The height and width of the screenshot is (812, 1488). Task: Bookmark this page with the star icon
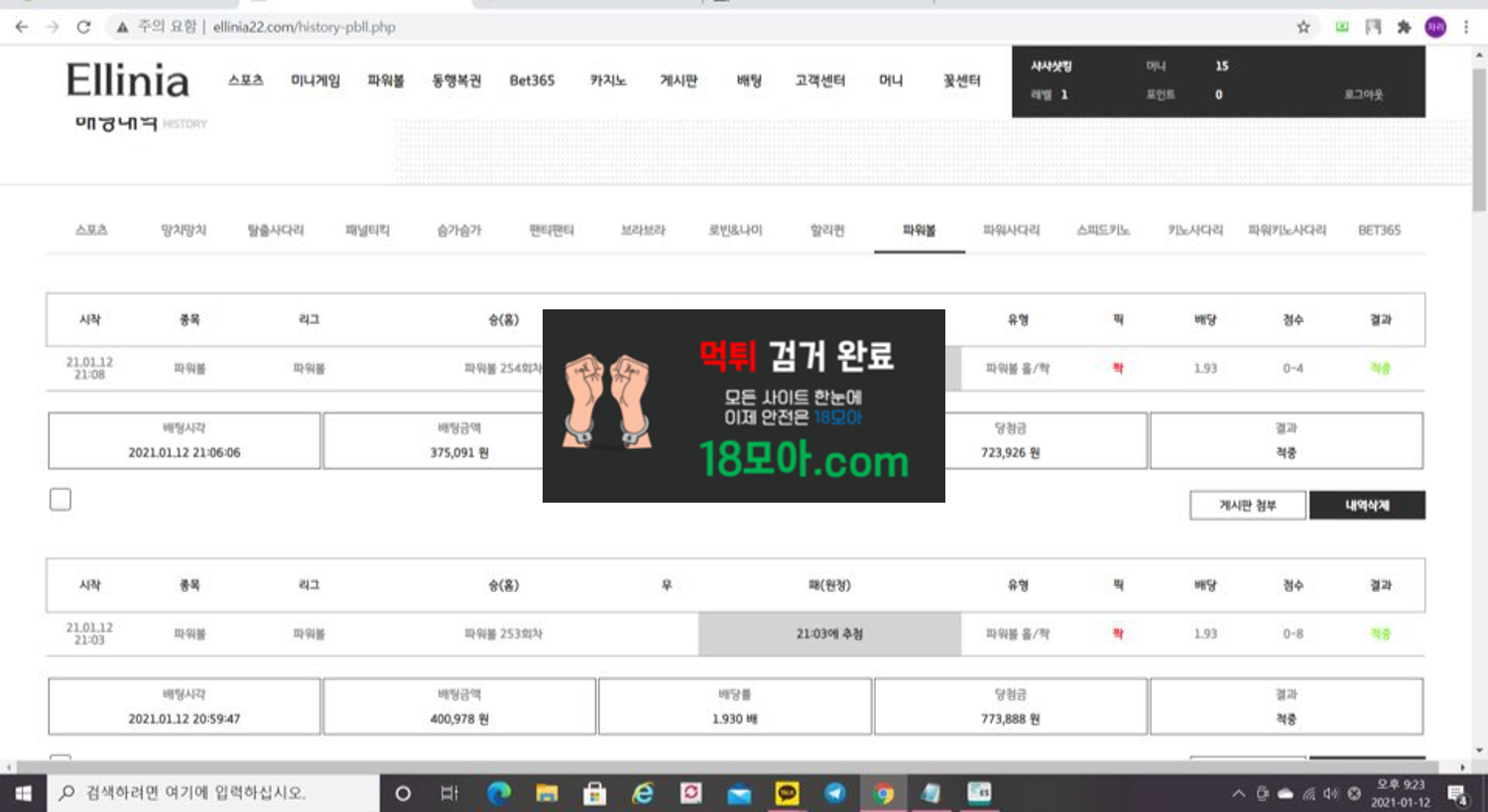[1303, 27]
